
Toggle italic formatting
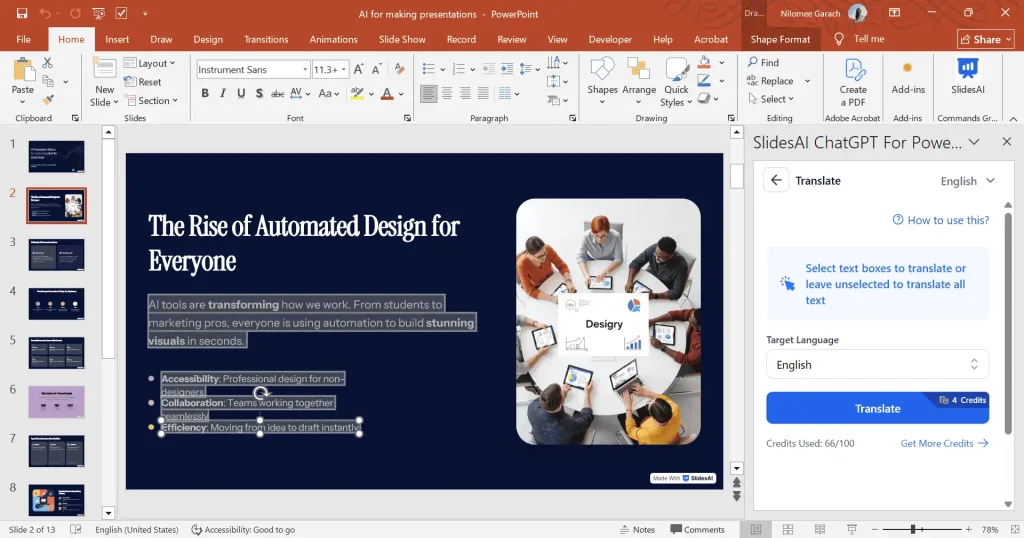tap(223, 93)
